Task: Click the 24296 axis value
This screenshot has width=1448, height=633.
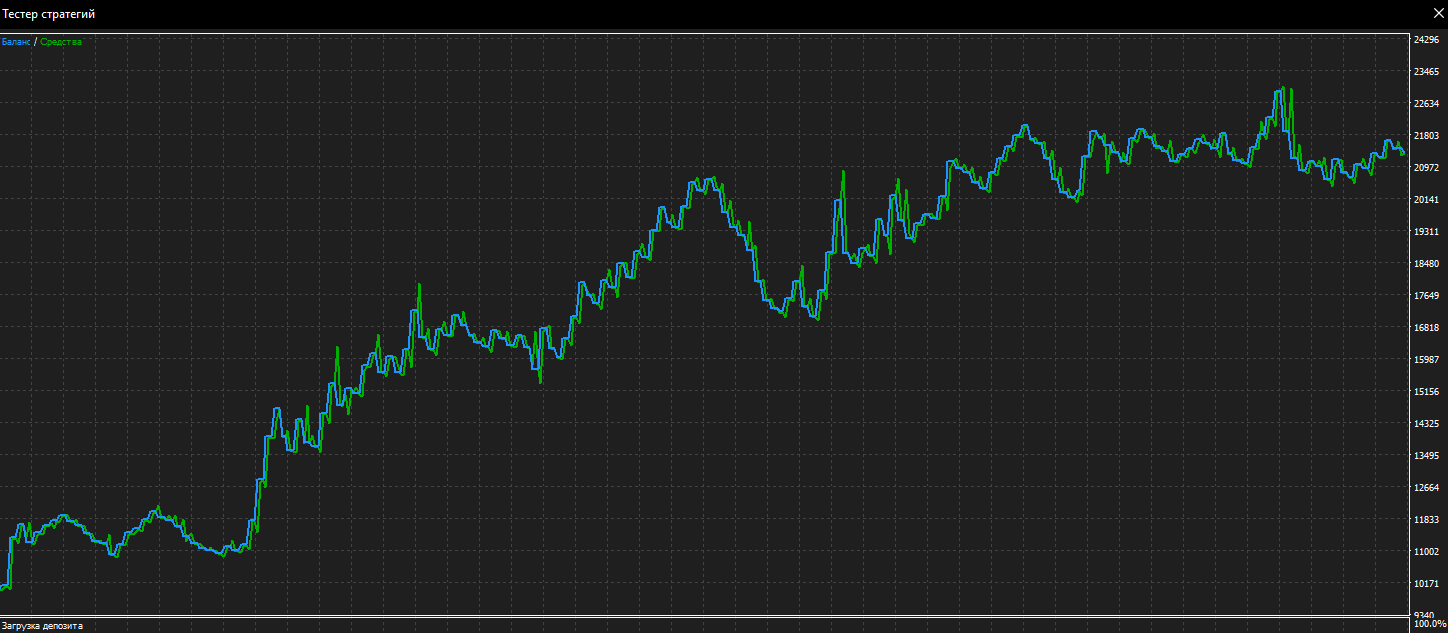Action: [1426, 40]
